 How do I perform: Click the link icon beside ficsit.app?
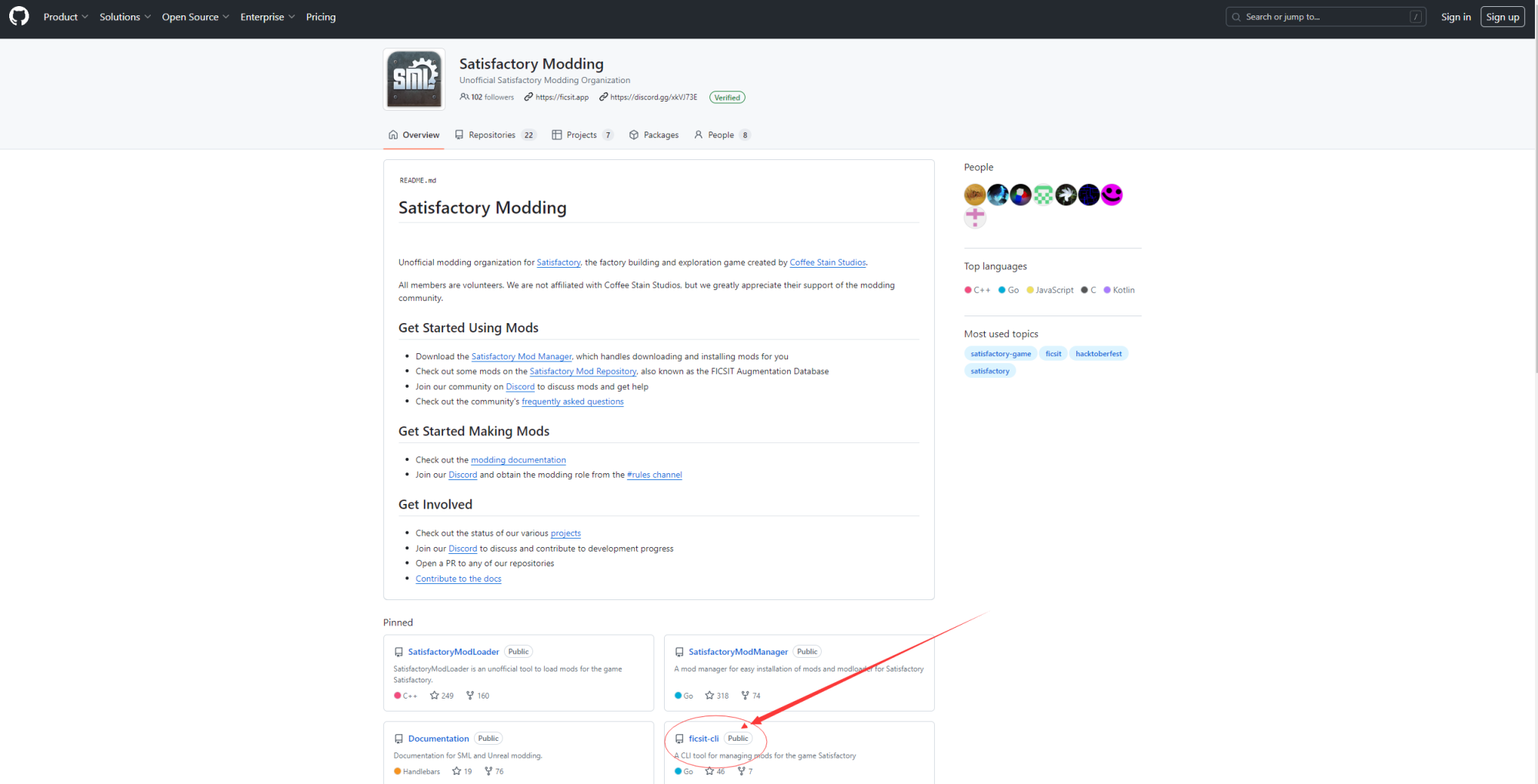529,97
